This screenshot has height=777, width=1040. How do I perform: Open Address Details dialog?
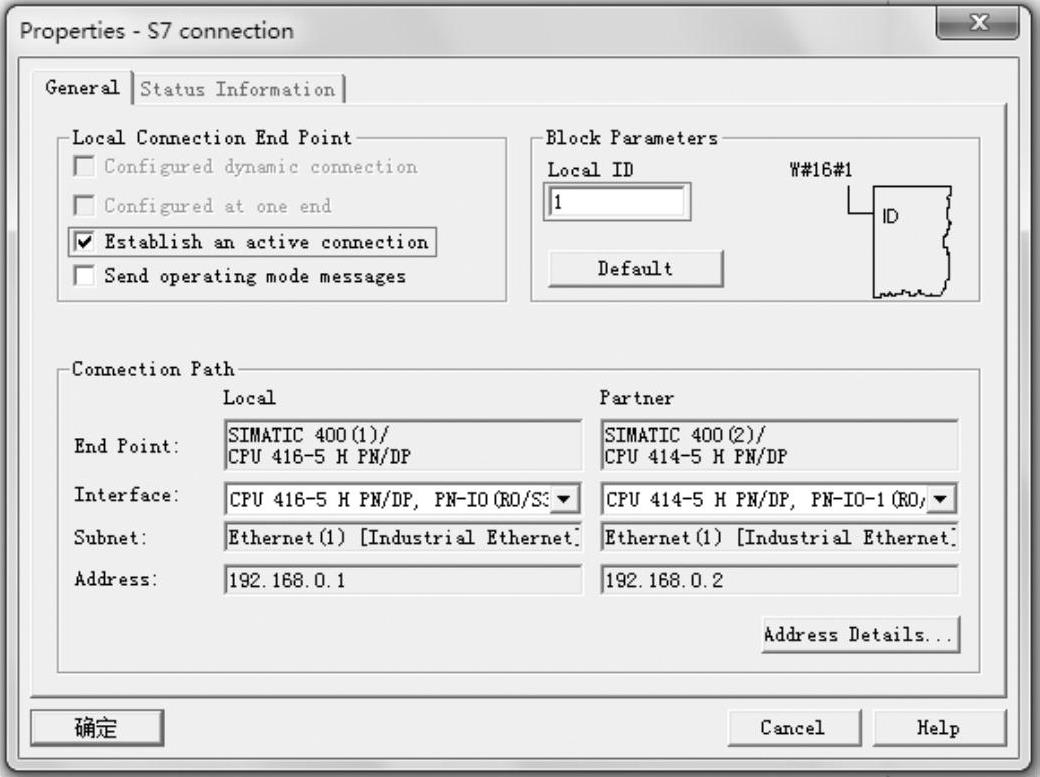pos(860,634)
